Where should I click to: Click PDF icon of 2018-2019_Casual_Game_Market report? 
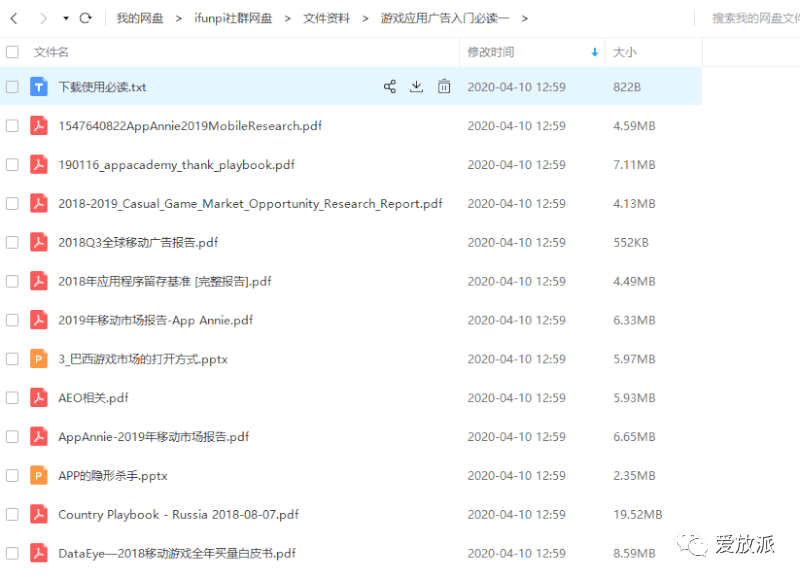(39, 203)
